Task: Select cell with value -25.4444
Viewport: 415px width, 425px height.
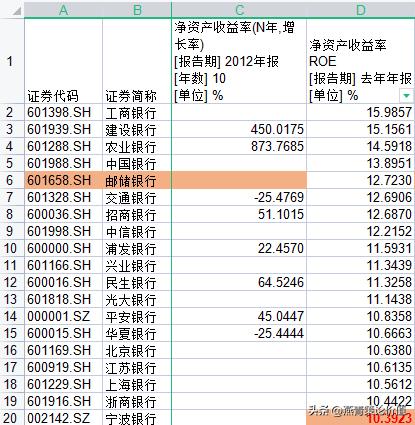Action: click(x=239, y=333)
